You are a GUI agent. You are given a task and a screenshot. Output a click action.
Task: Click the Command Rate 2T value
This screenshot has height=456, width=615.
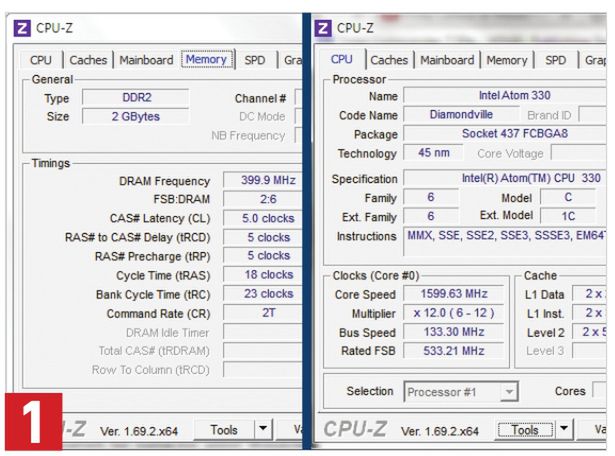[x=264, y=313]
